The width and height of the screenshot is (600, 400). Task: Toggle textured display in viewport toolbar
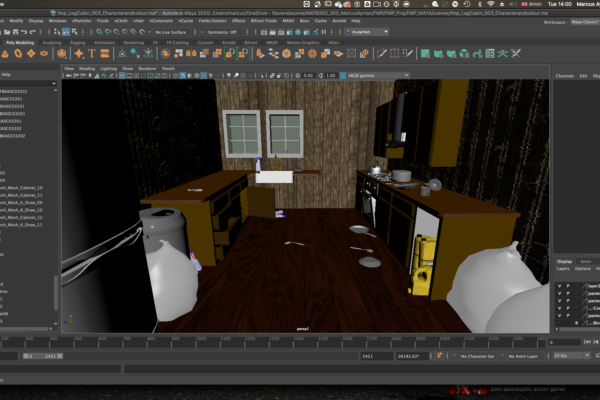point(204,76)
